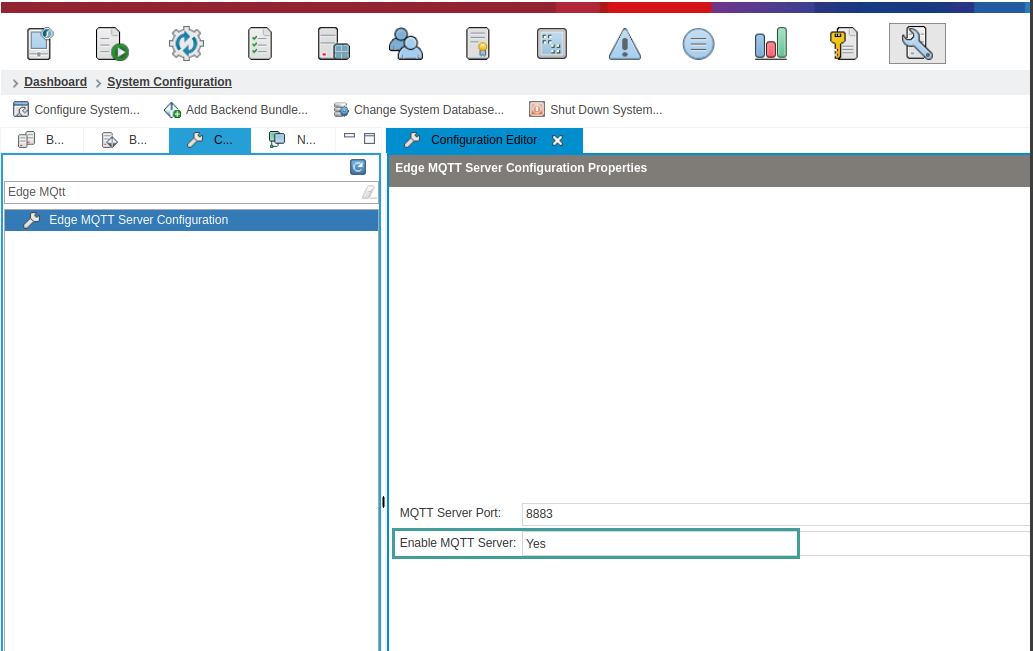The width and height of the screenshot is (1033, 651).
Task: Go to Dashboard breadcrumb link
Action: tap(55, 82)
